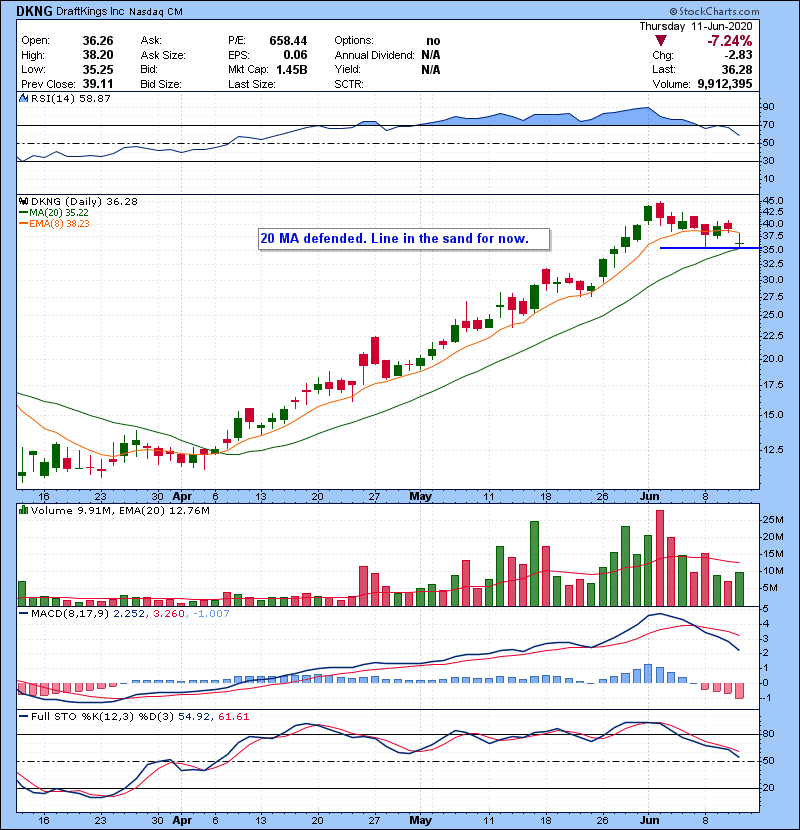Click the Ask Size label

click(x=163, y=55)
